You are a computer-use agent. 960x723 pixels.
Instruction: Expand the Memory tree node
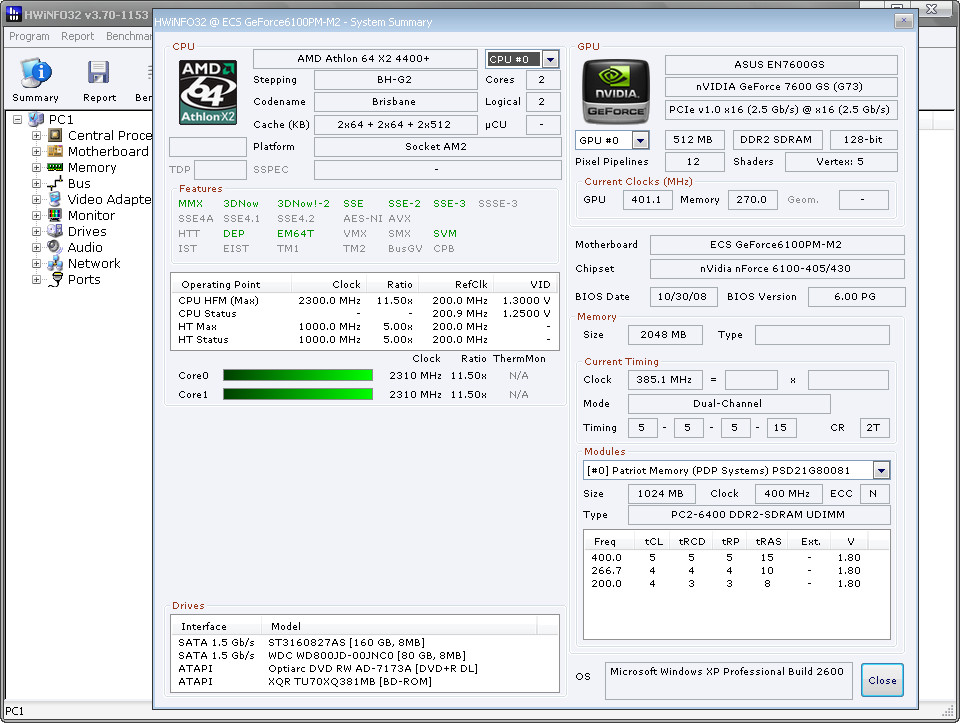(36, 167)
